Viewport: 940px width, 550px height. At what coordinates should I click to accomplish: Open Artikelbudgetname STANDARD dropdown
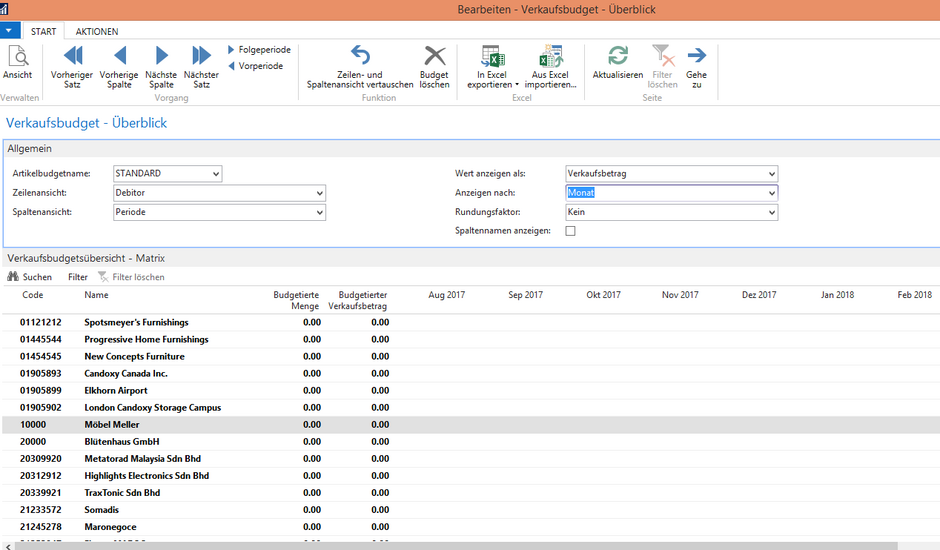tap(216, 174)
